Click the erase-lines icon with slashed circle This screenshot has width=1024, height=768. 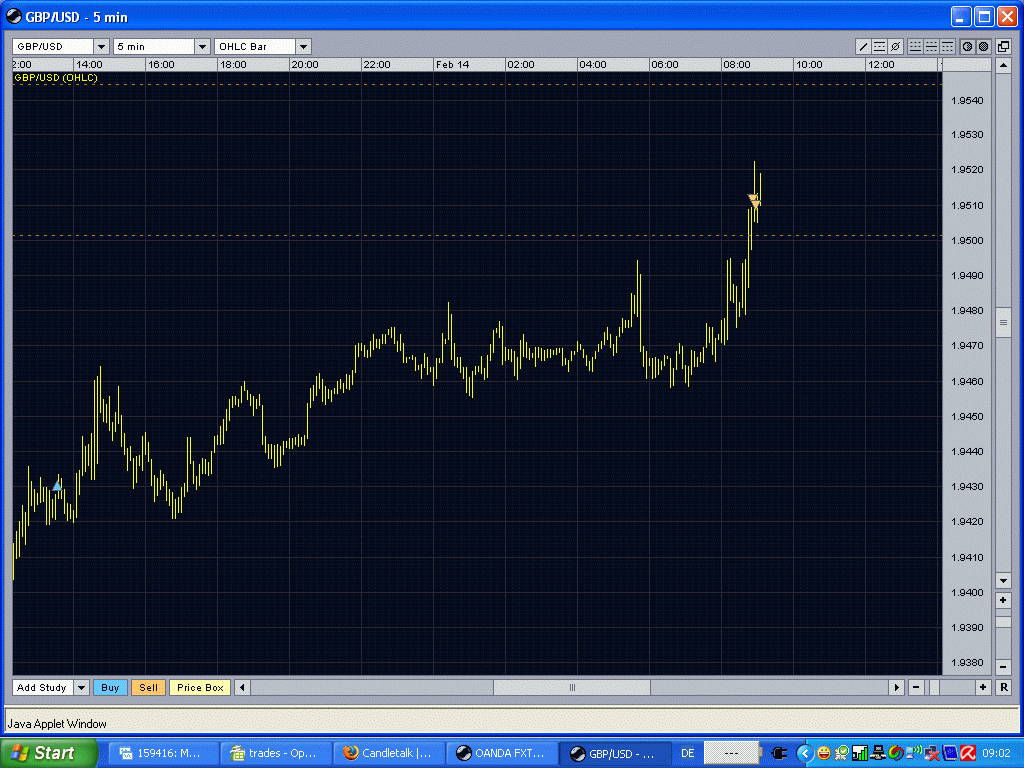pos(895,46)
